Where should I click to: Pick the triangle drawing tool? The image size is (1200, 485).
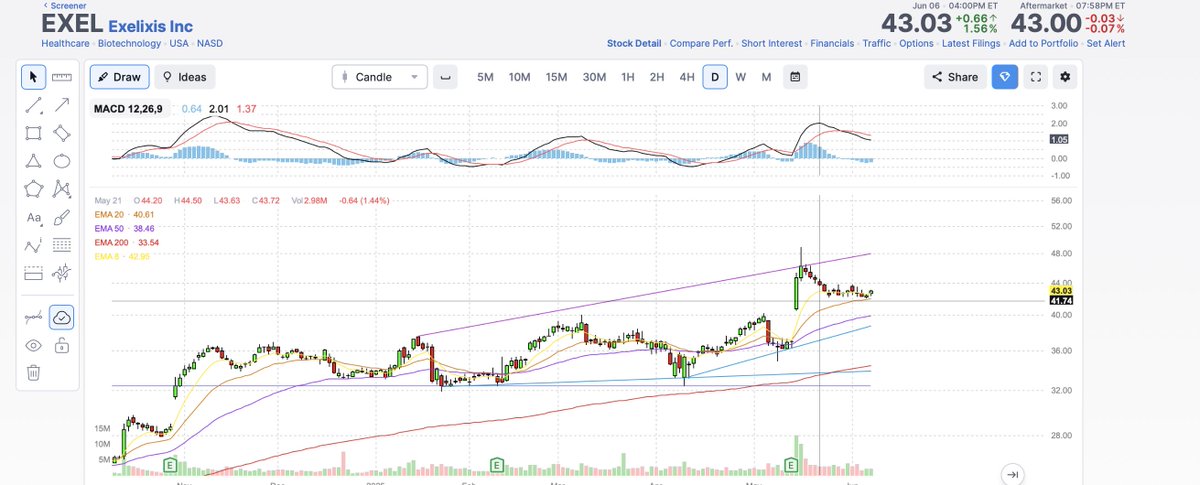click(x=33, y=161)
